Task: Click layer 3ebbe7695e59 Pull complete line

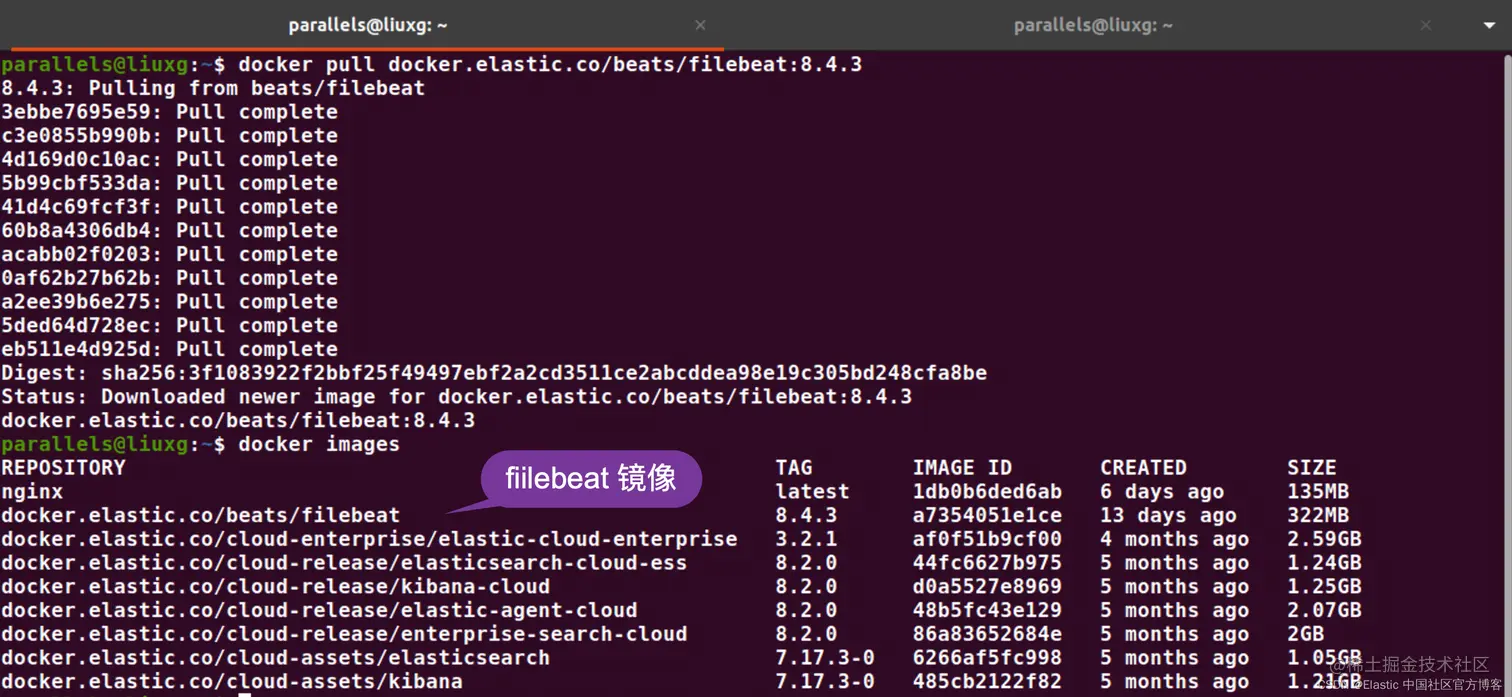Action: [169, 112]
